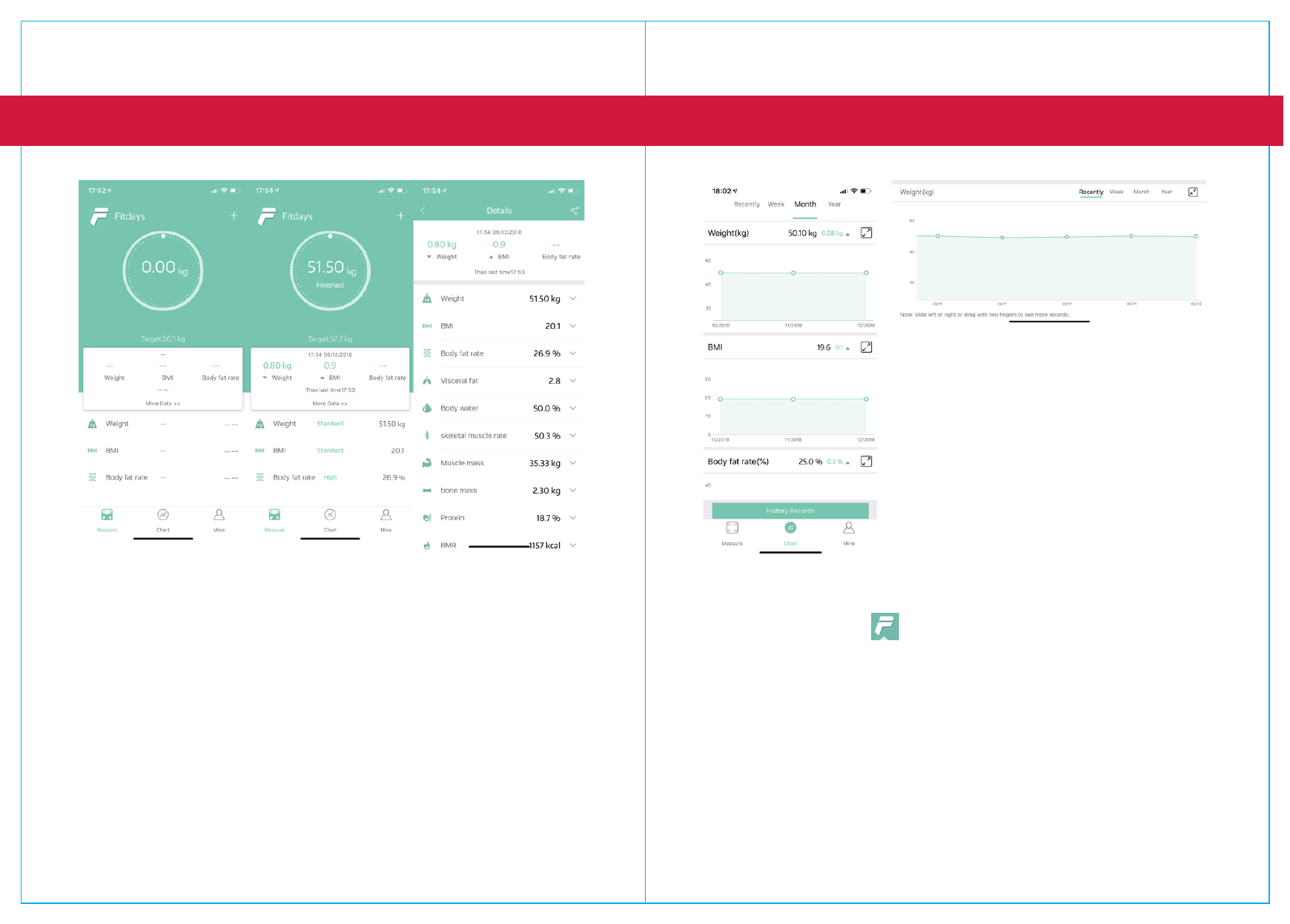Expand the Body water row chevron

(x=573, y=408)
